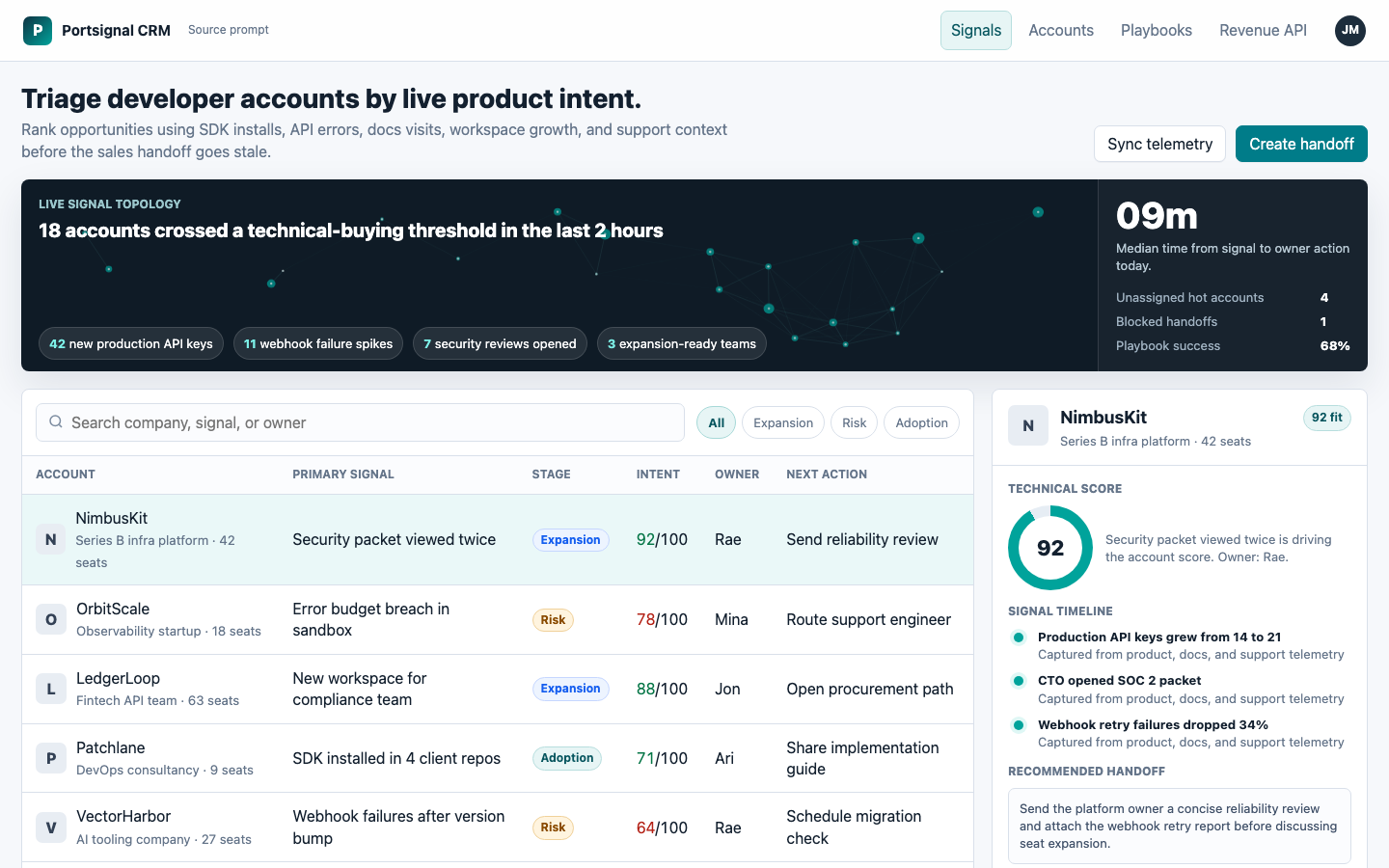Click the technical score 92 ring
This screenshot has height=868, width=1389.
click(1050, 548)
